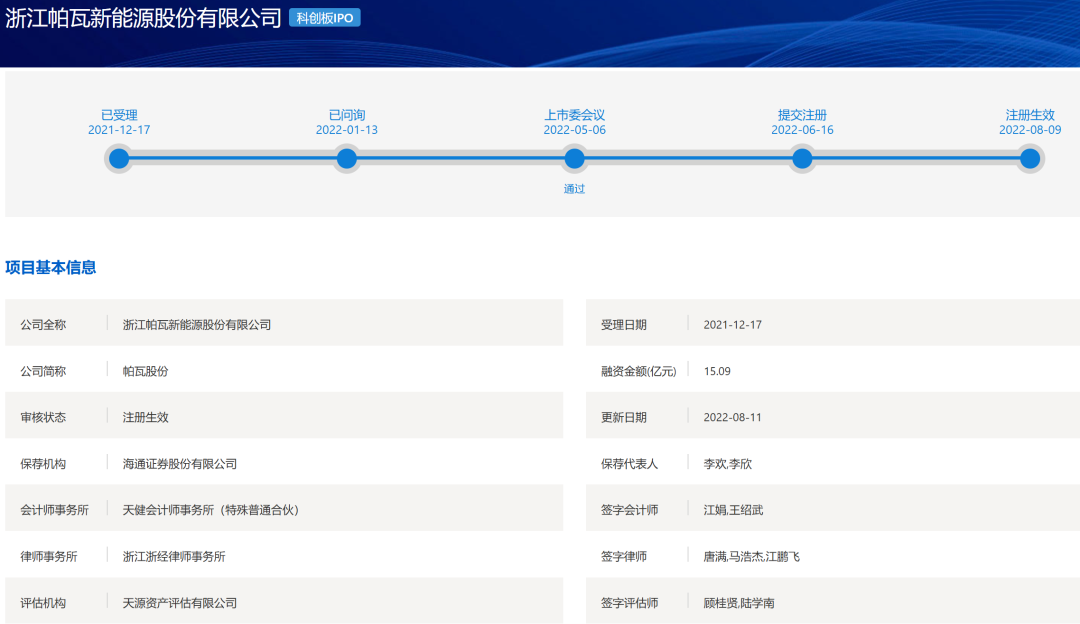The width and height of the screenshot is (1080, 624).
Task: Click the update date value 2022-08-11
Action: coord(732,417)
